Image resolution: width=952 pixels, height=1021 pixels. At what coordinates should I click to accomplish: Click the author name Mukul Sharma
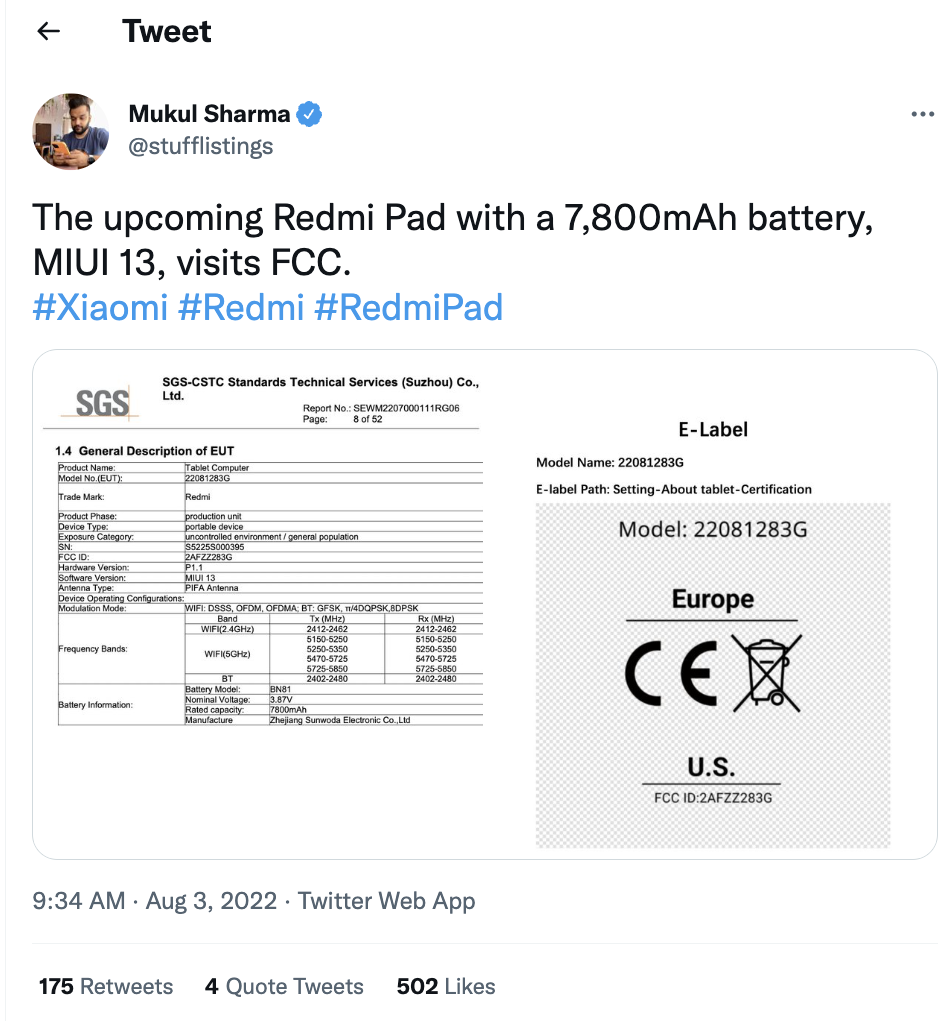(210, 113)
